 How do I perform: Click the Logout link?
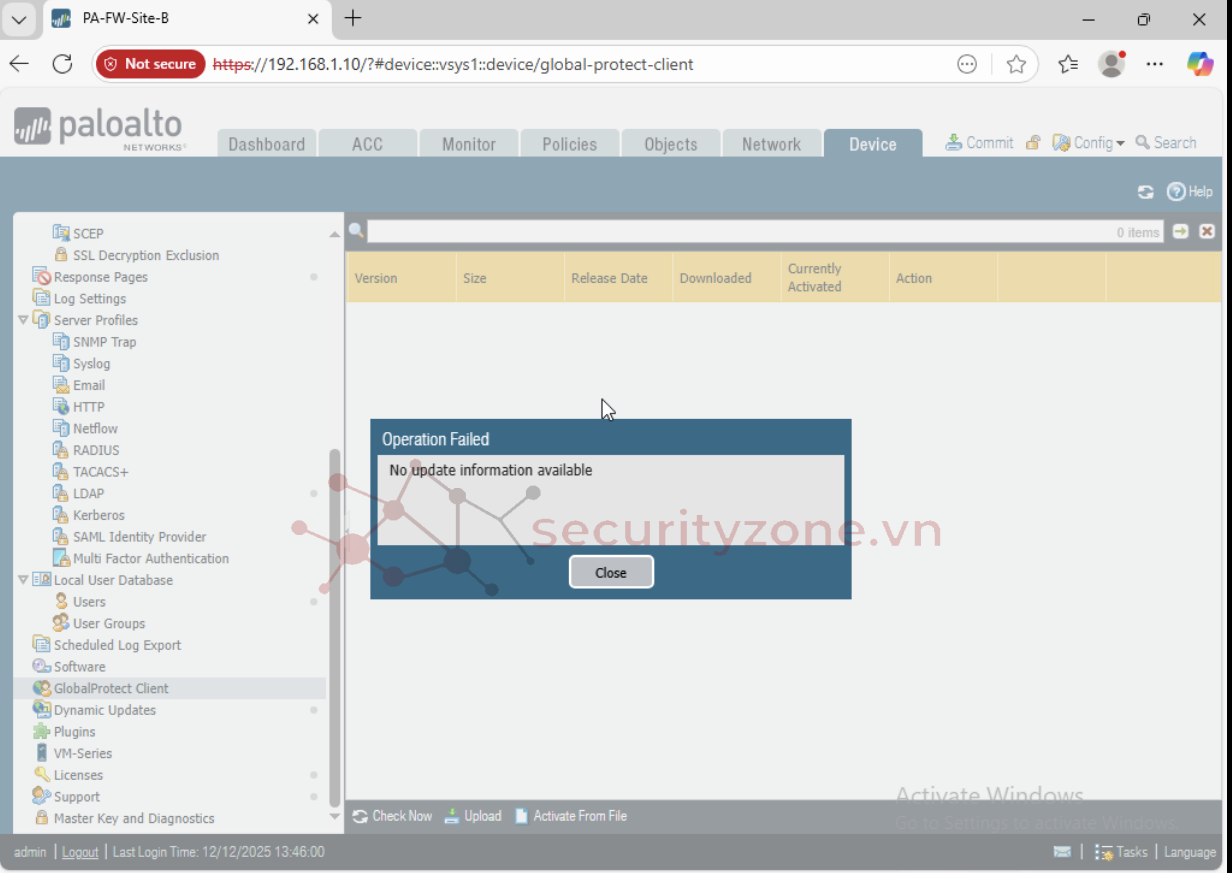(x=80, y=852)
